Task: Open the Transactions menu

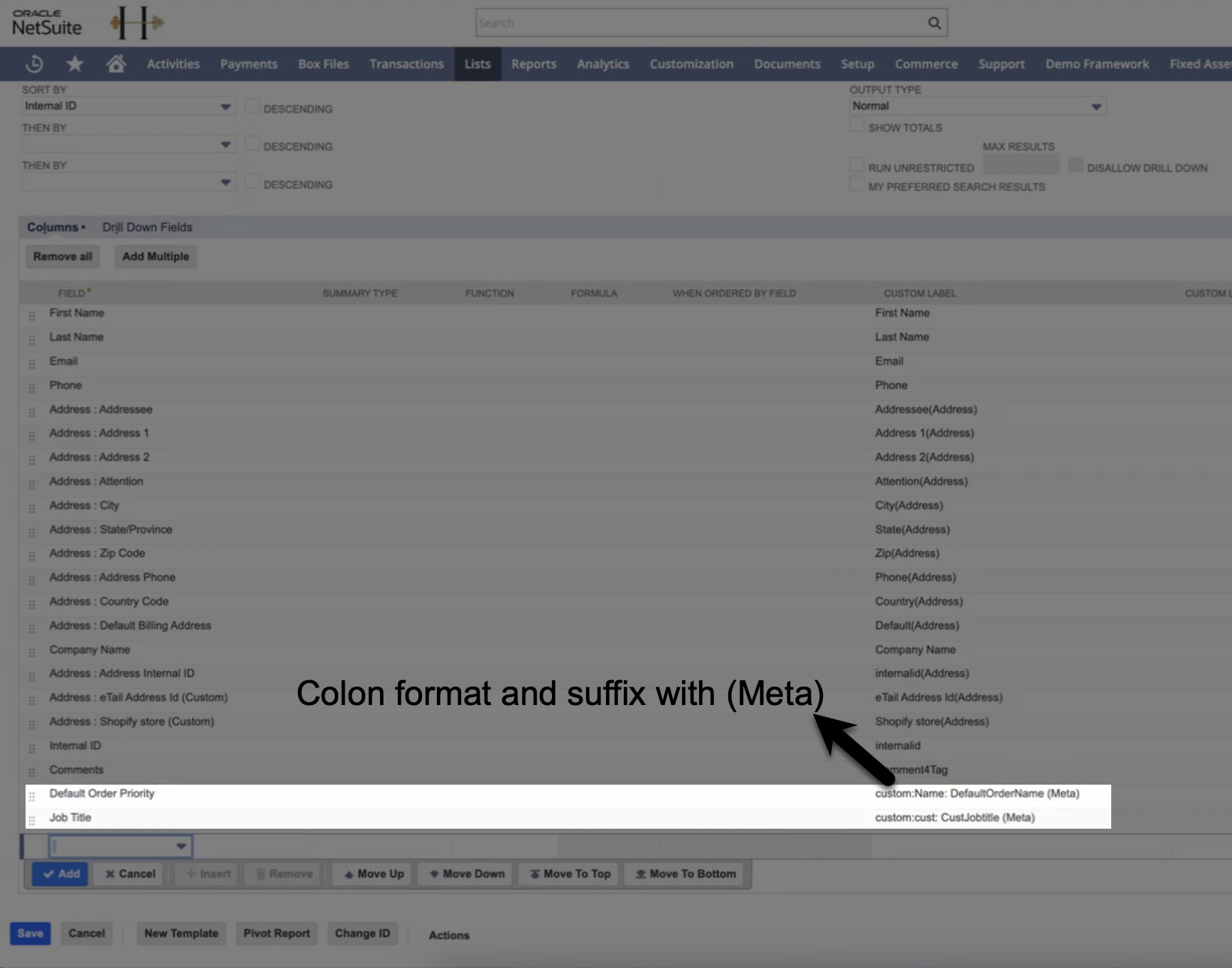Action: 406,64
